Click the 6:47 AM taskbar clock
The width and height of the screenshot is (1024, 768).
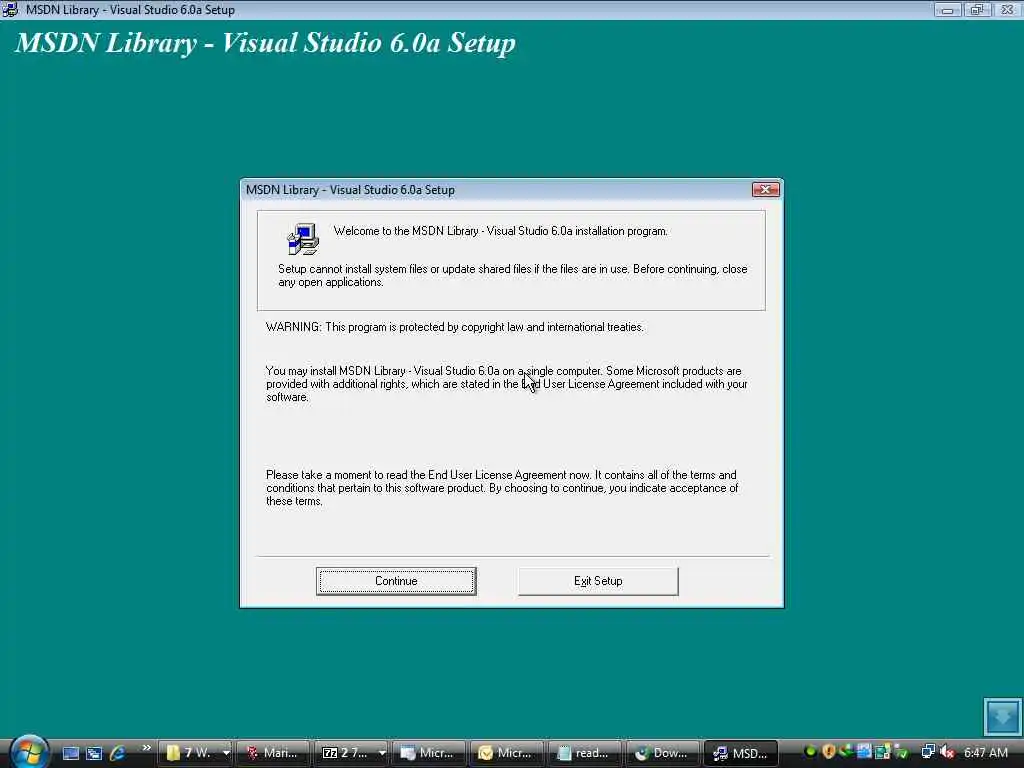click(985, 753)
